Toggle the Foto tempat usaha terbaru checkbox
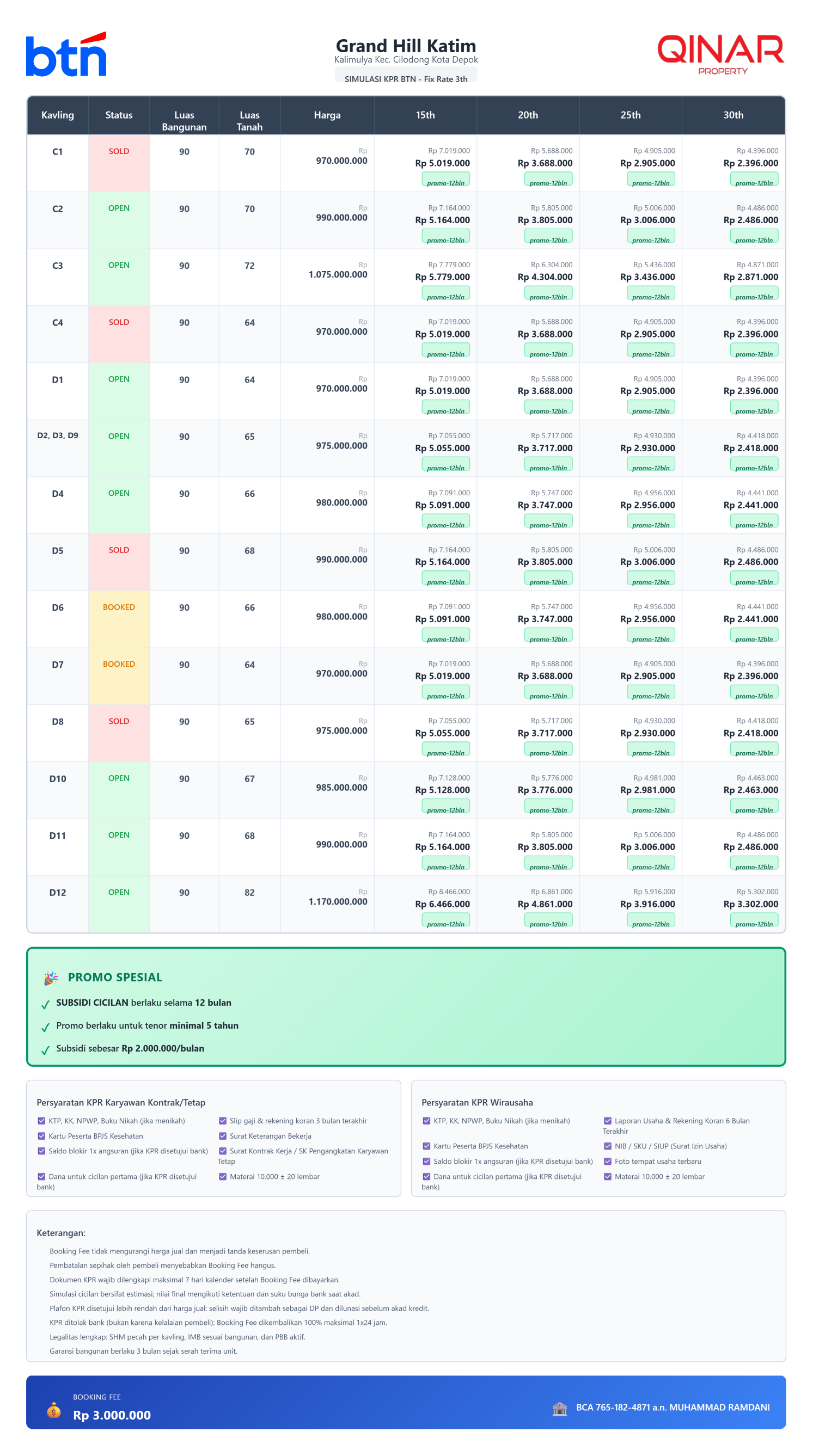 tap(608, 1161)
